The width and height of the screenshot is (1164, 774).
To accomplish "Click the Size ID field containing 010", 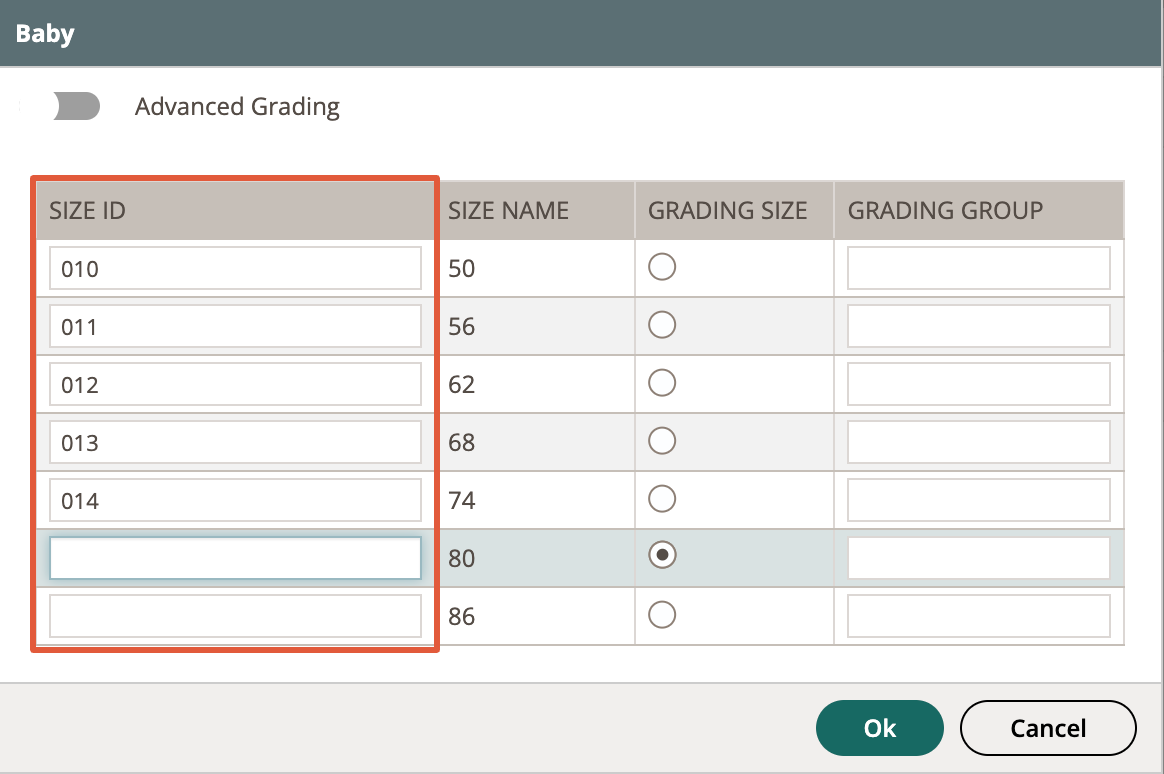I will click(x=235, y=268).
